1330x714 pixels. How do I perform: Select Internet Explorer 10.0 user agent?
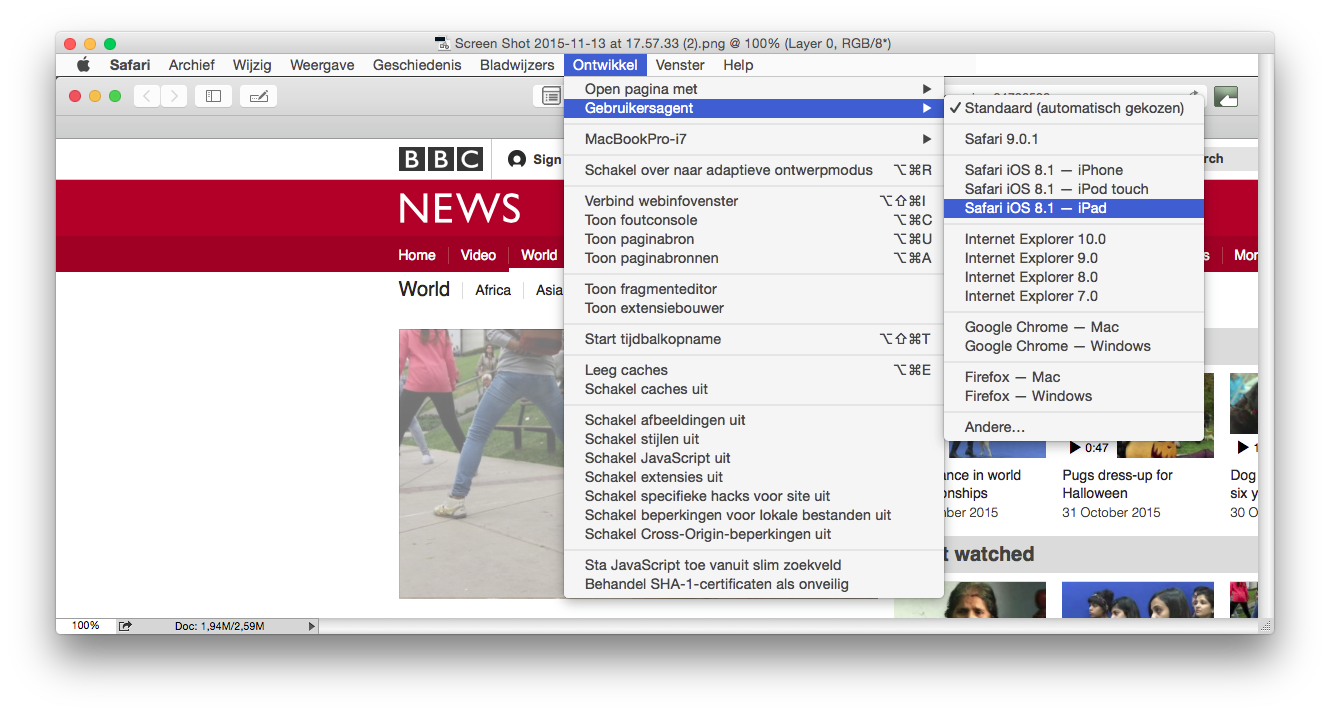click(x=1074, y=239)
